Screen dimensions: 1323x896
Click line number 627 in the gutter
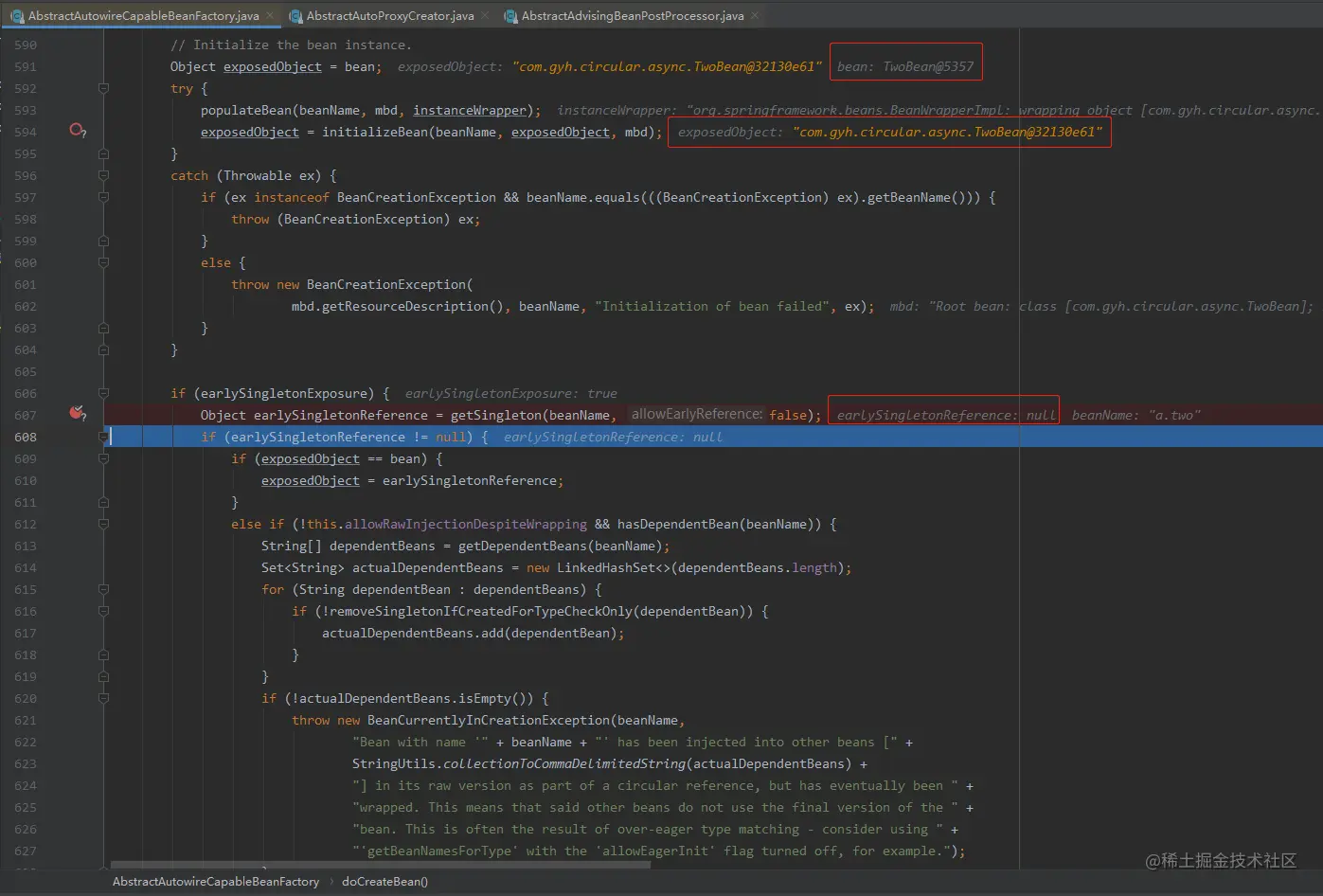pyautogui.click(x=26, y=851)
